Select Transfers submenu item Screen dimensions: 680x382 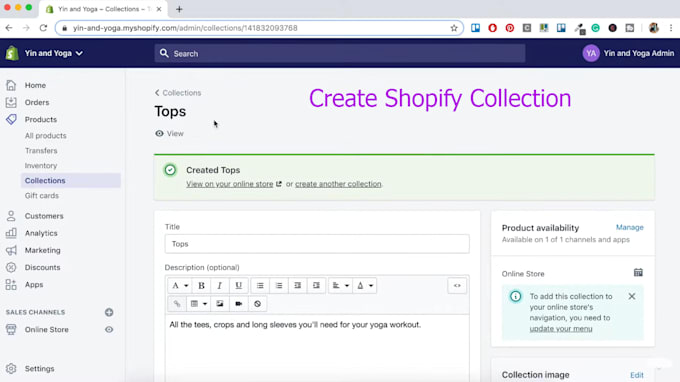41,150
